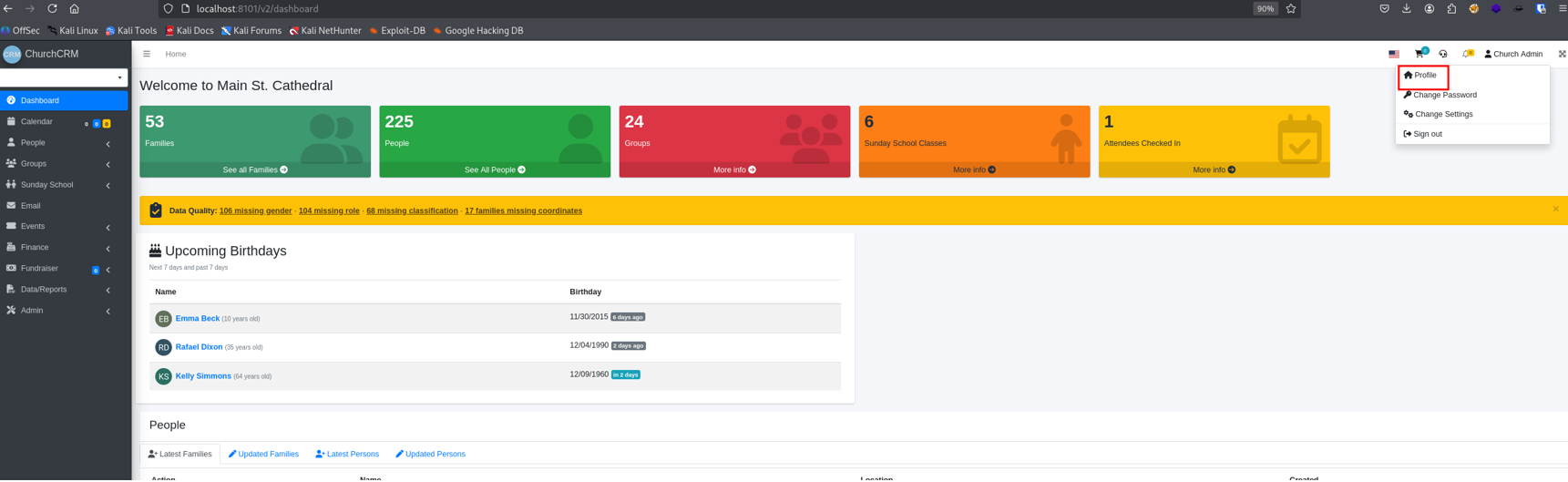
Task: Click See all Families link
Action: 255,169
